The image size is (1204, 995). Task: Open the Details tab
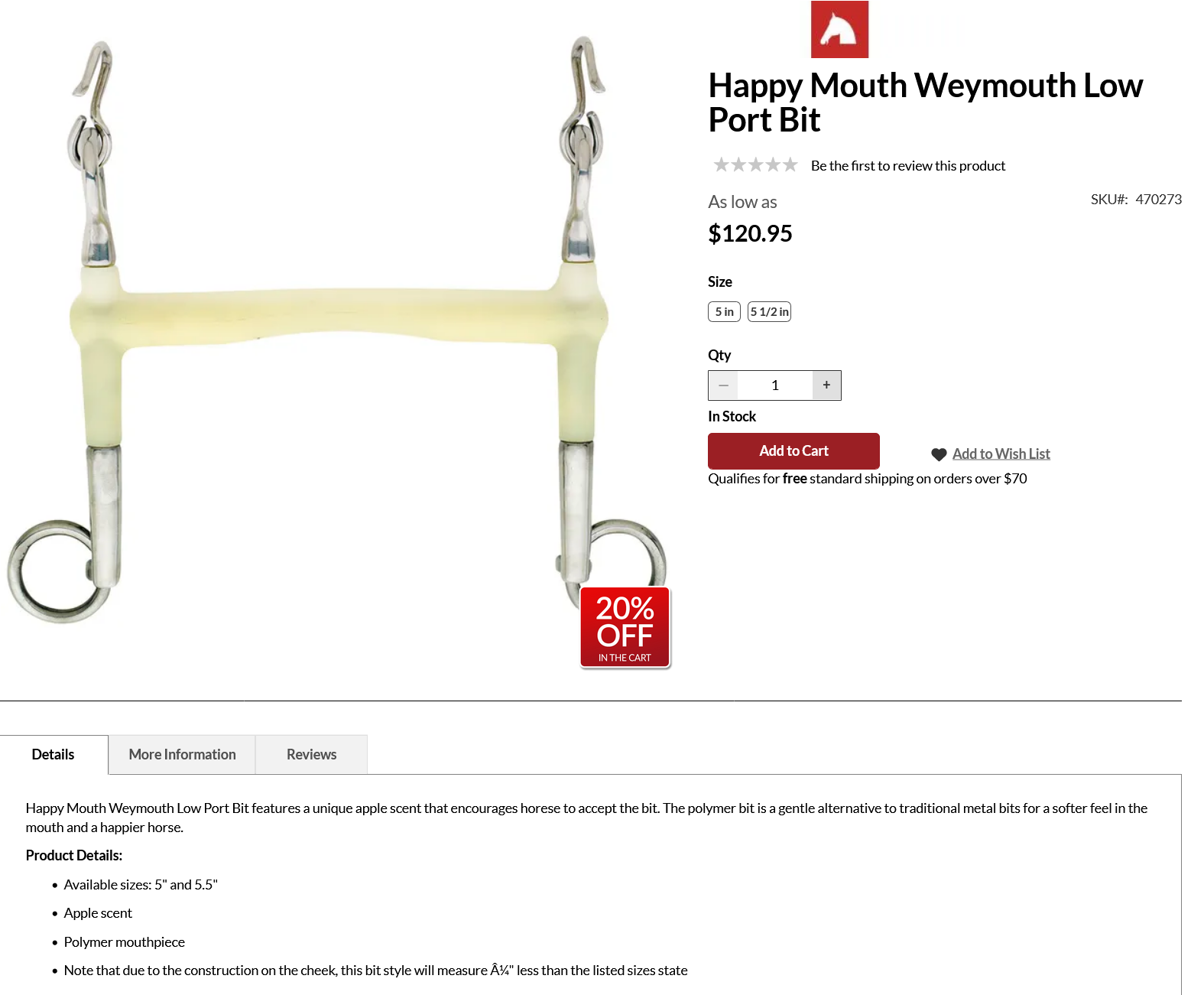pyautogui.click(x=54, y=755)
